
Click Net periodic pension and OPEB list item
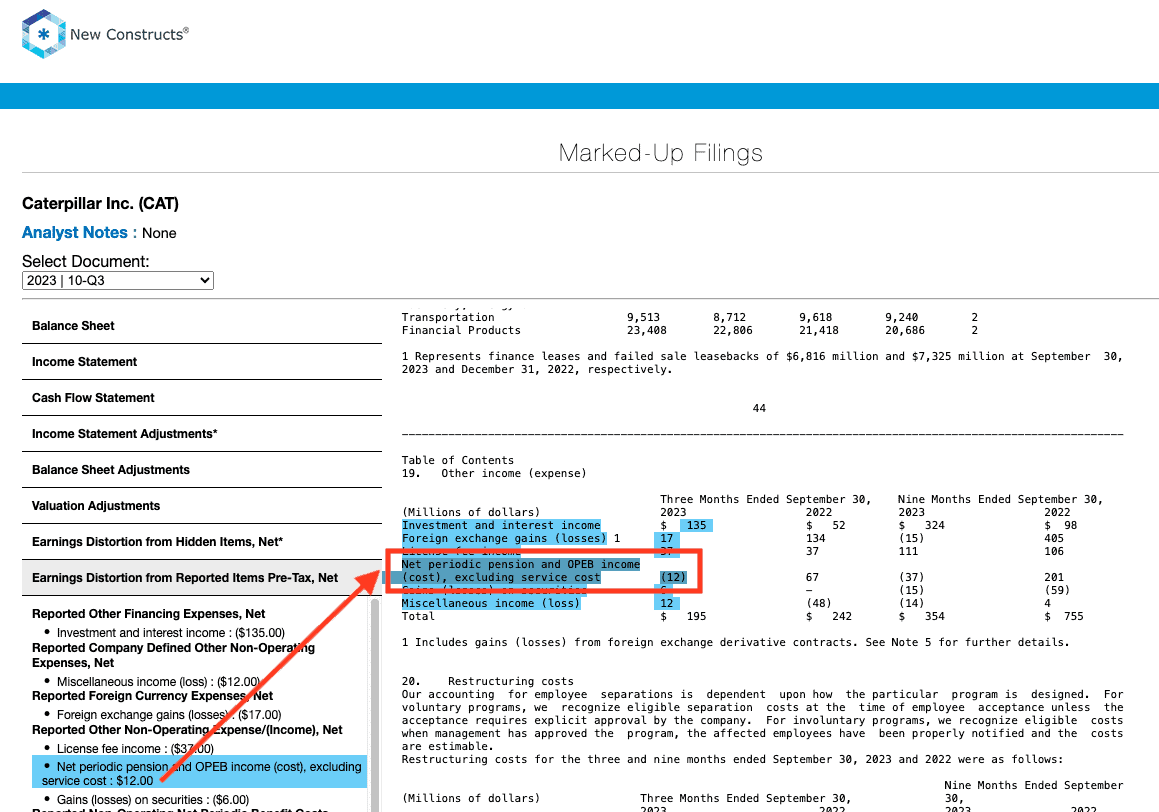click(200, 774)
